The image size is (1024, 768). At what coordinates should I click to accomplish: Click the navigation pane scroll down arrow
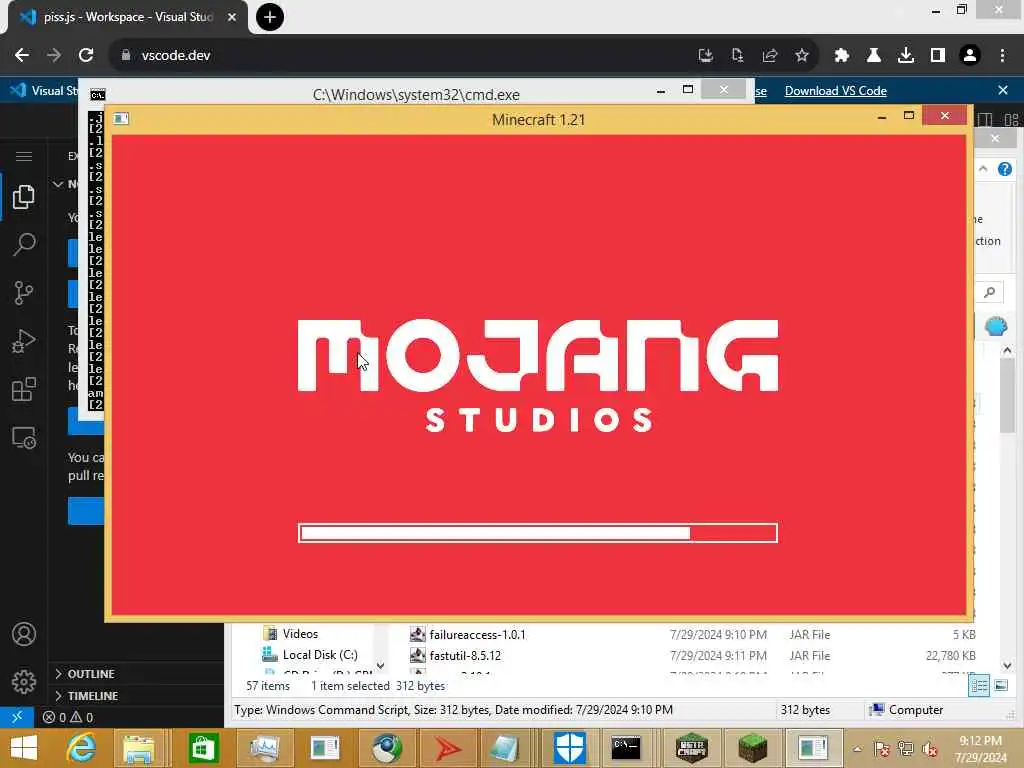pos(380,665)
